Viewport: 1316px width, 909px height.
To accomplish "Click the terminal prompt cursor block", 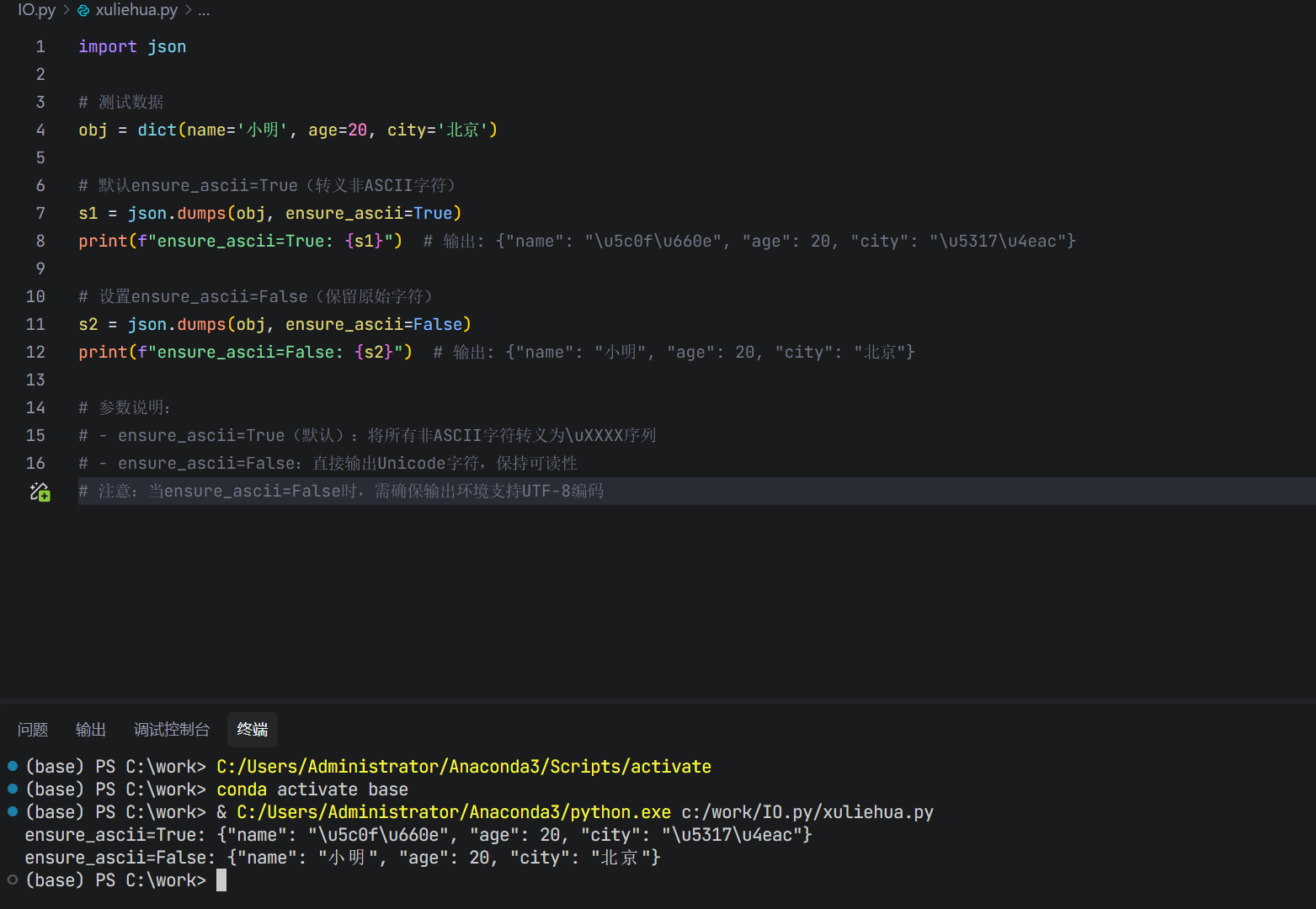I will coord(221,880).
